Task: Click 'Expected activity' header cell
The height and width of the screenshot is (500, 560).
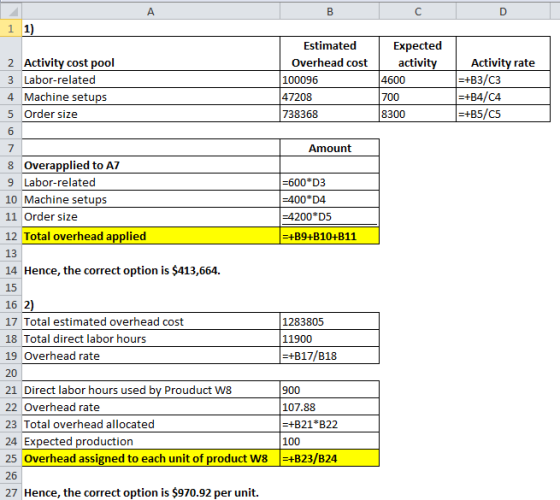Action: 418,54
